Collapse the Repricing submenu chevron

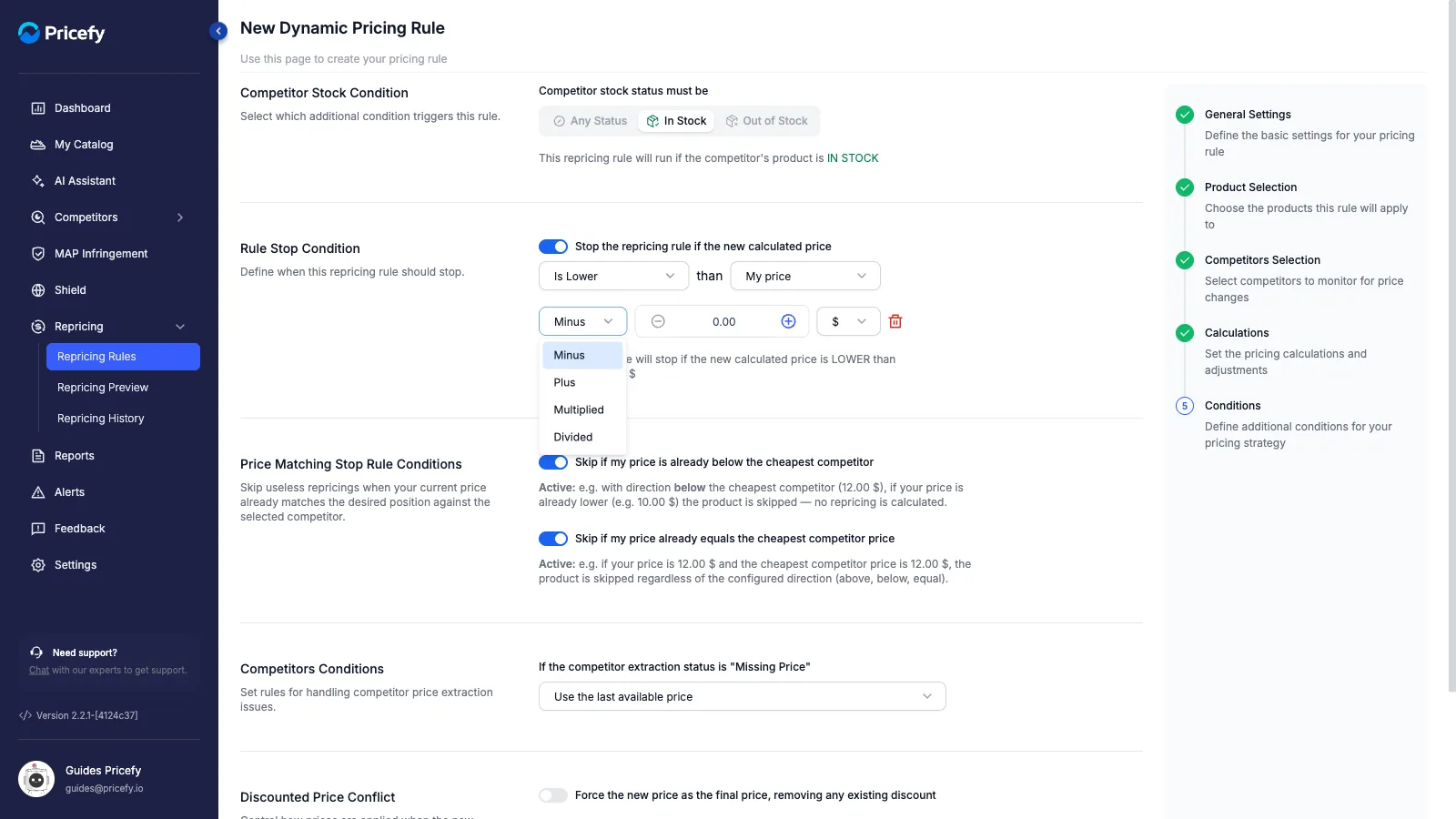click(x=180, y=327)
